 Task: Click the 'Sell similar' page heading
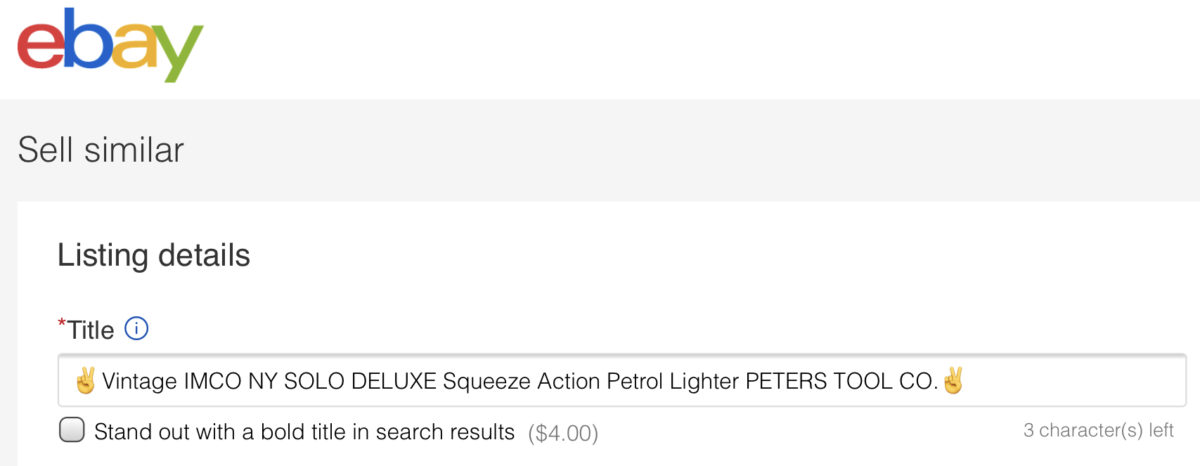click(101, 150)
